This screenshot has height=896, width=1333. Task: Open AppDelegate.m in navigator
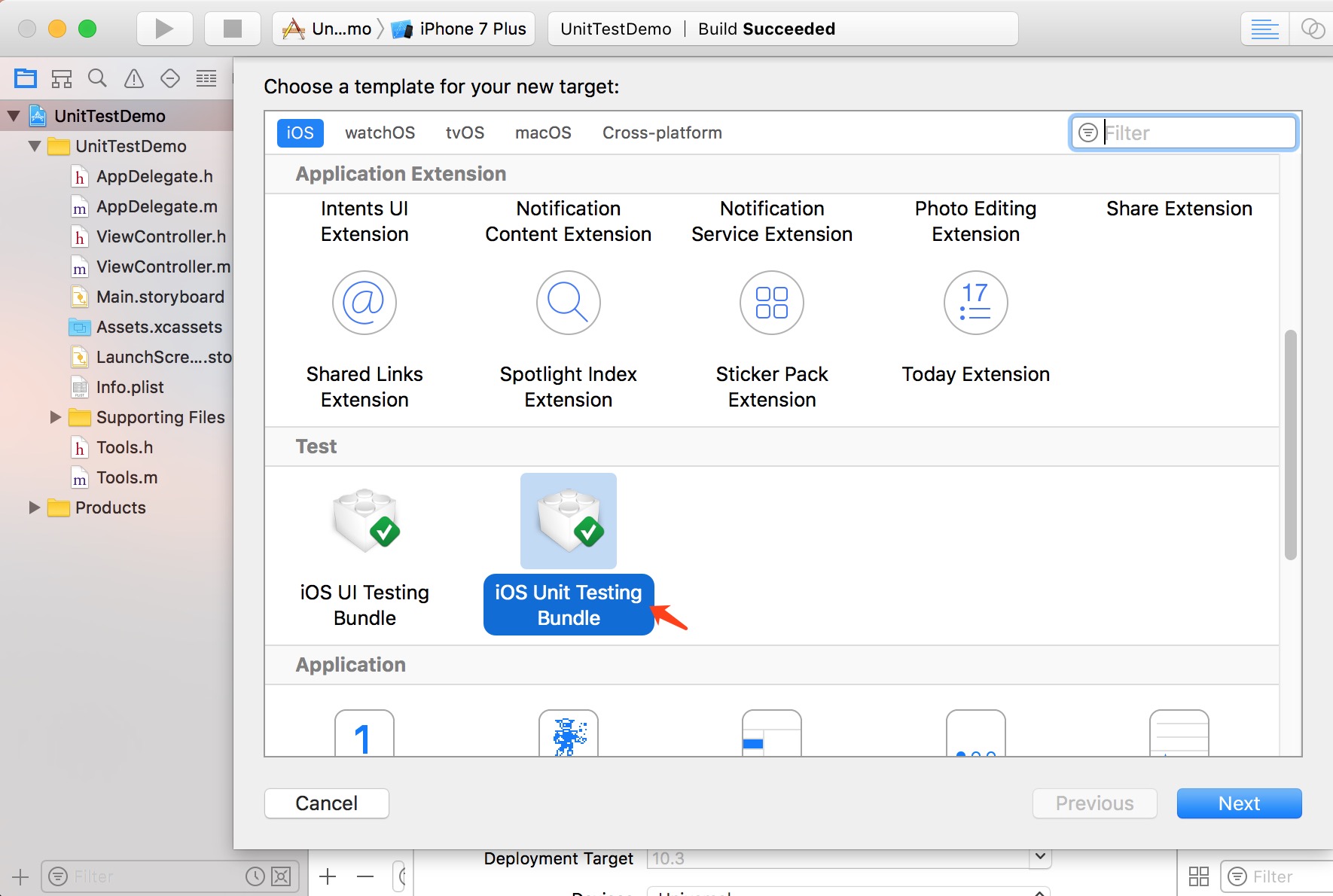(157, 206)
